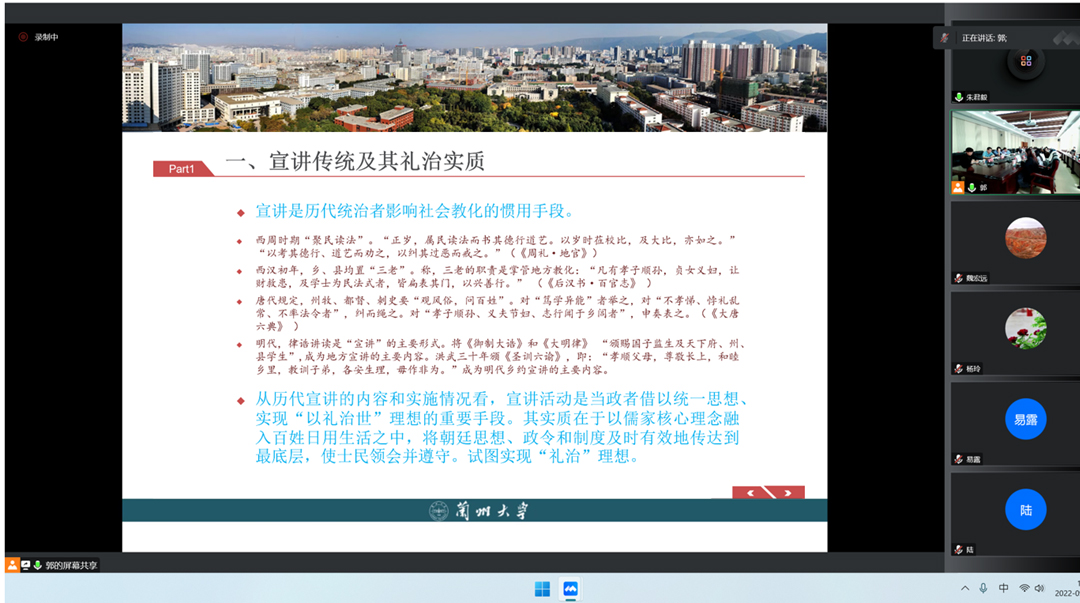
Task: Click the bullet text starting with 唐代规定
Action: pyautogui.click(x=497, y=314)
